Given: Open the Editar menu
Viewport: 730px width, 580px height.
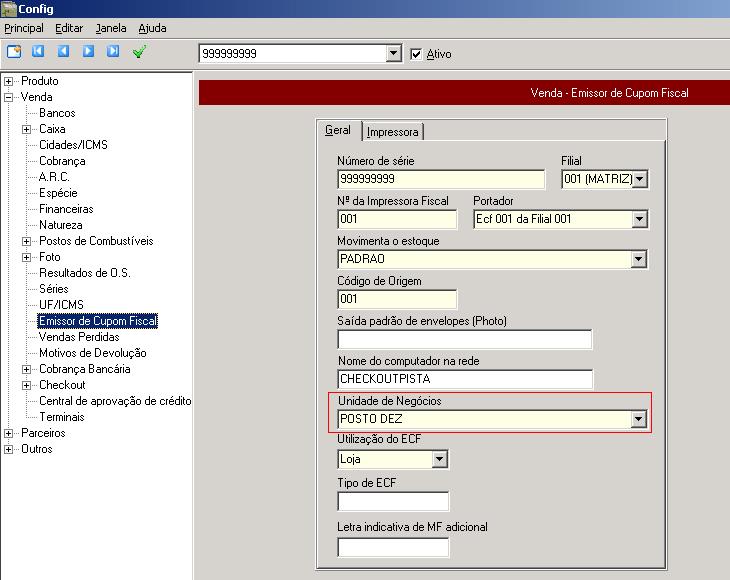Looking at the screenshot, I should 69,29.
